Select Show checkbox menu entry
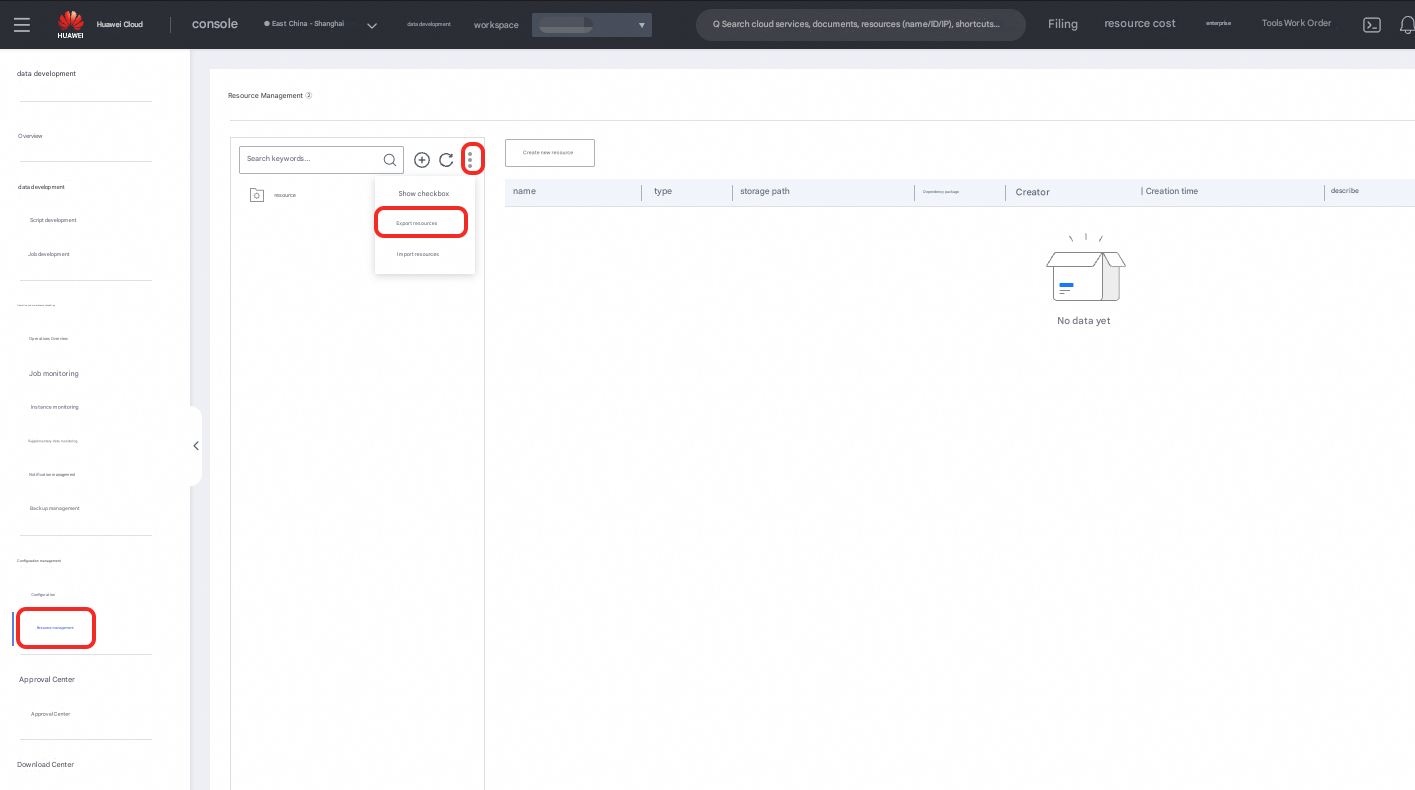The height and width of the screenshot is (790, 1415). pyautogui.click(x=424, y=194)
